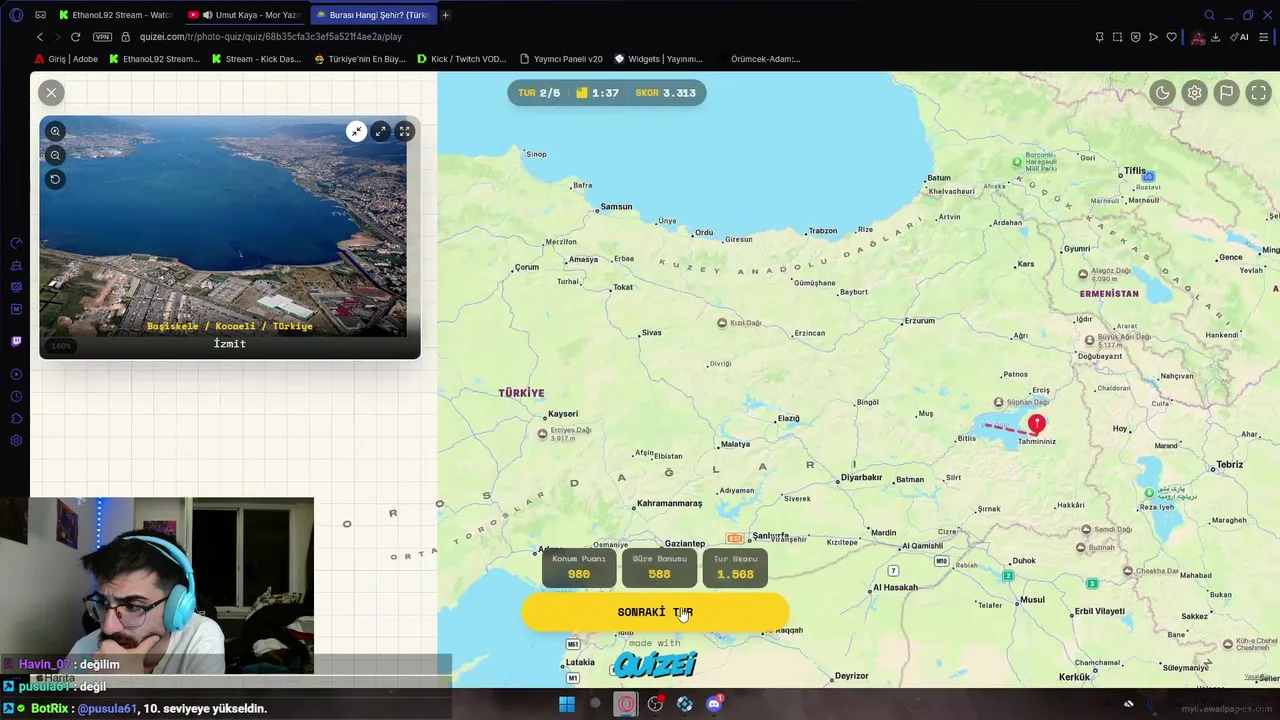1280x720 pixels.
Task: Open photo in fullscreen view
Action: pos(405,131)
